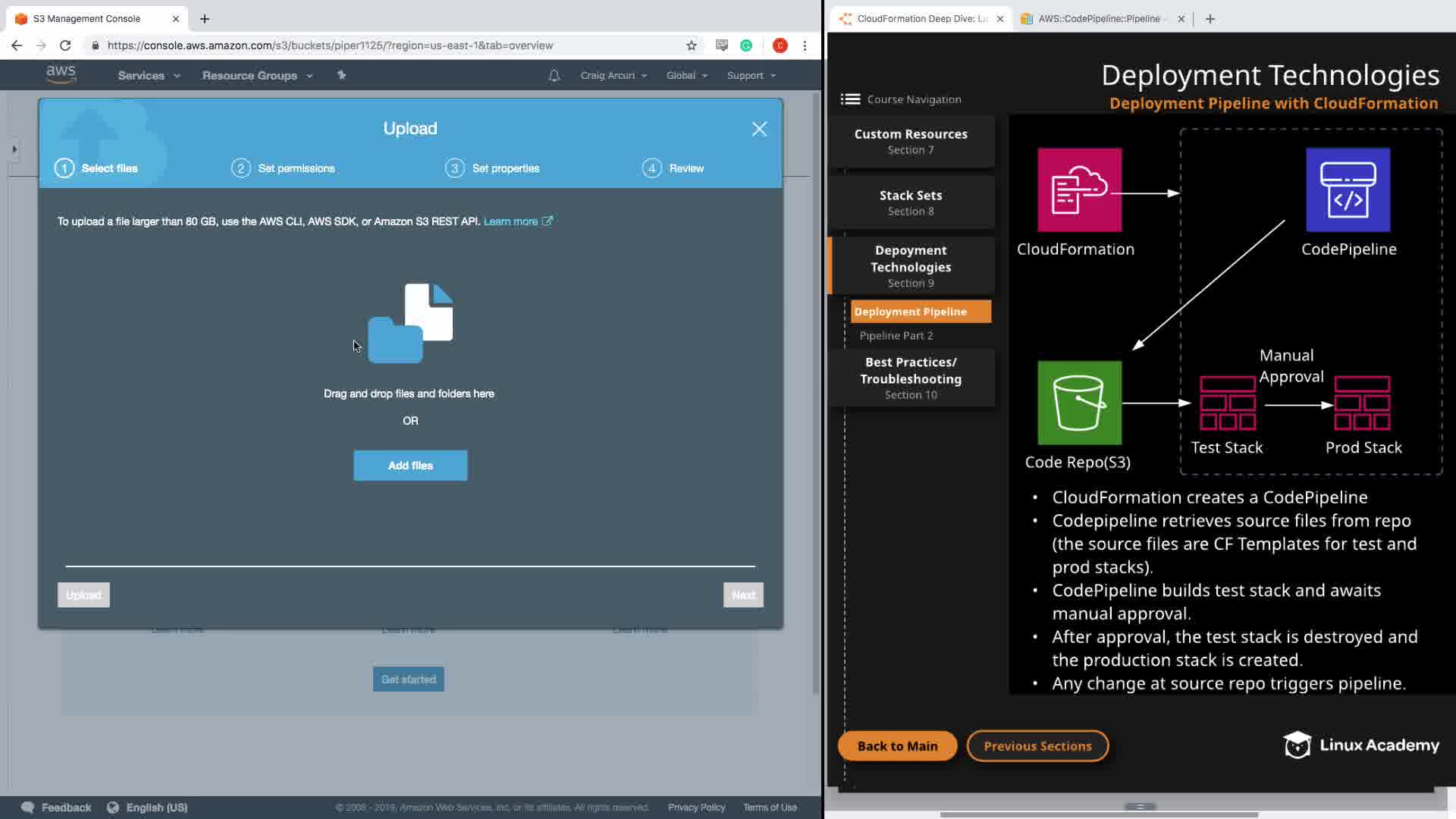Screen dimensions: 1456x819
Task: Open the Global region dropdown
Action: tap(686, 75)
